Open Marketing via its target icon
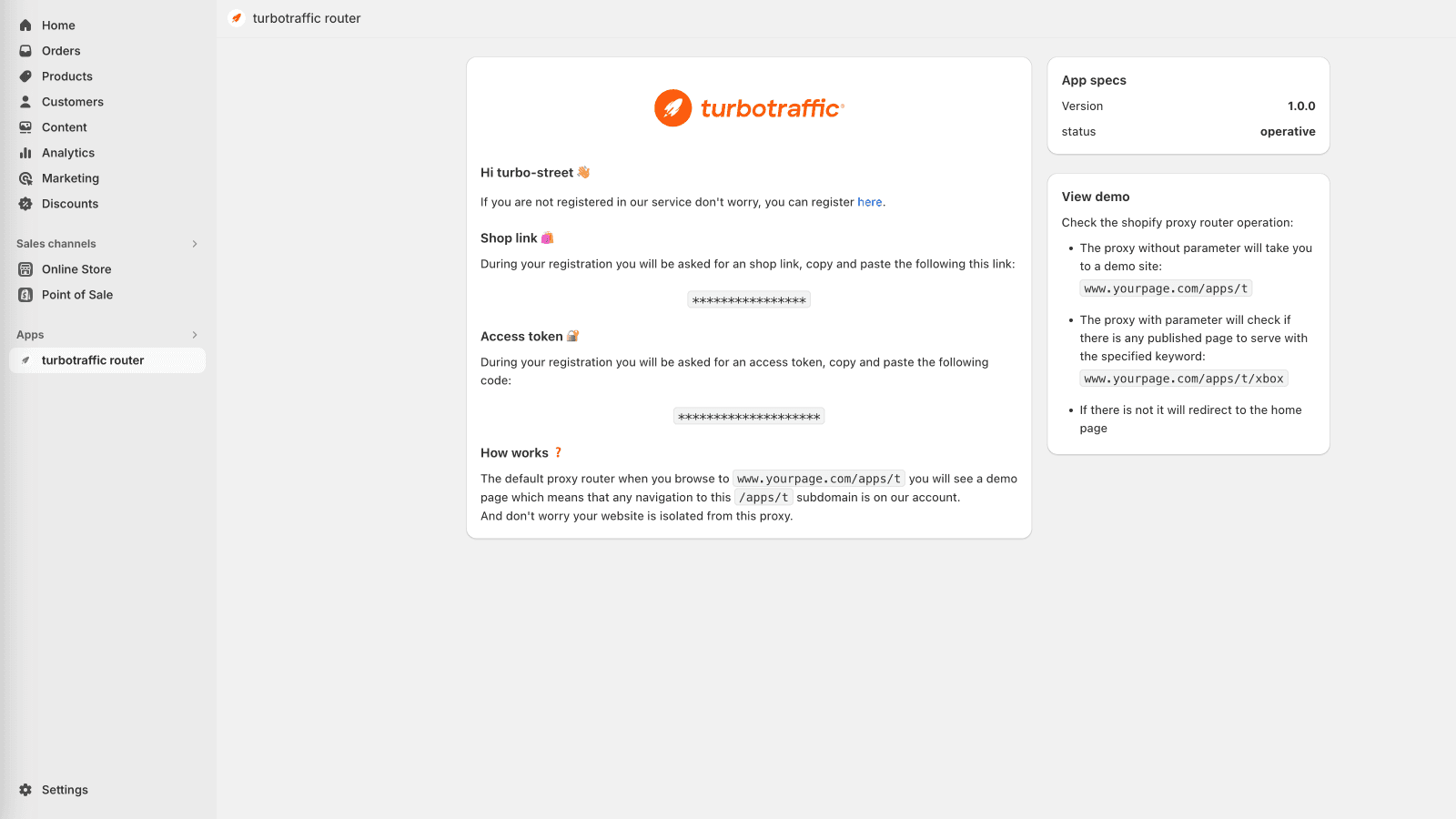This screenshot has height=819, width=1456. click(25, 178)
